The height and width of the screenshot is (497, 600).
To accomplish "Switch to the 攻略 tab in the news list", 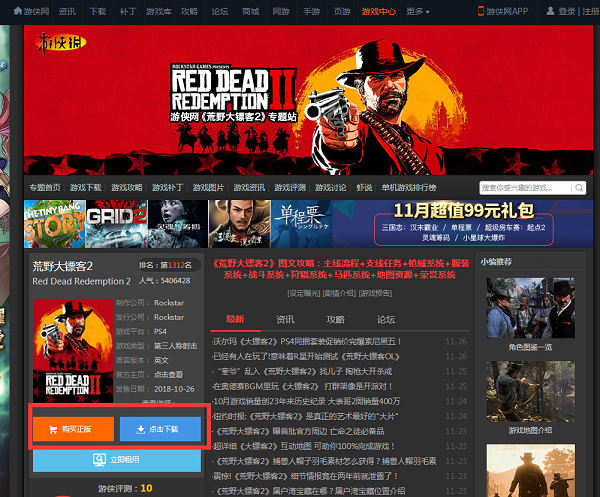I will click(x=336, y=319).
